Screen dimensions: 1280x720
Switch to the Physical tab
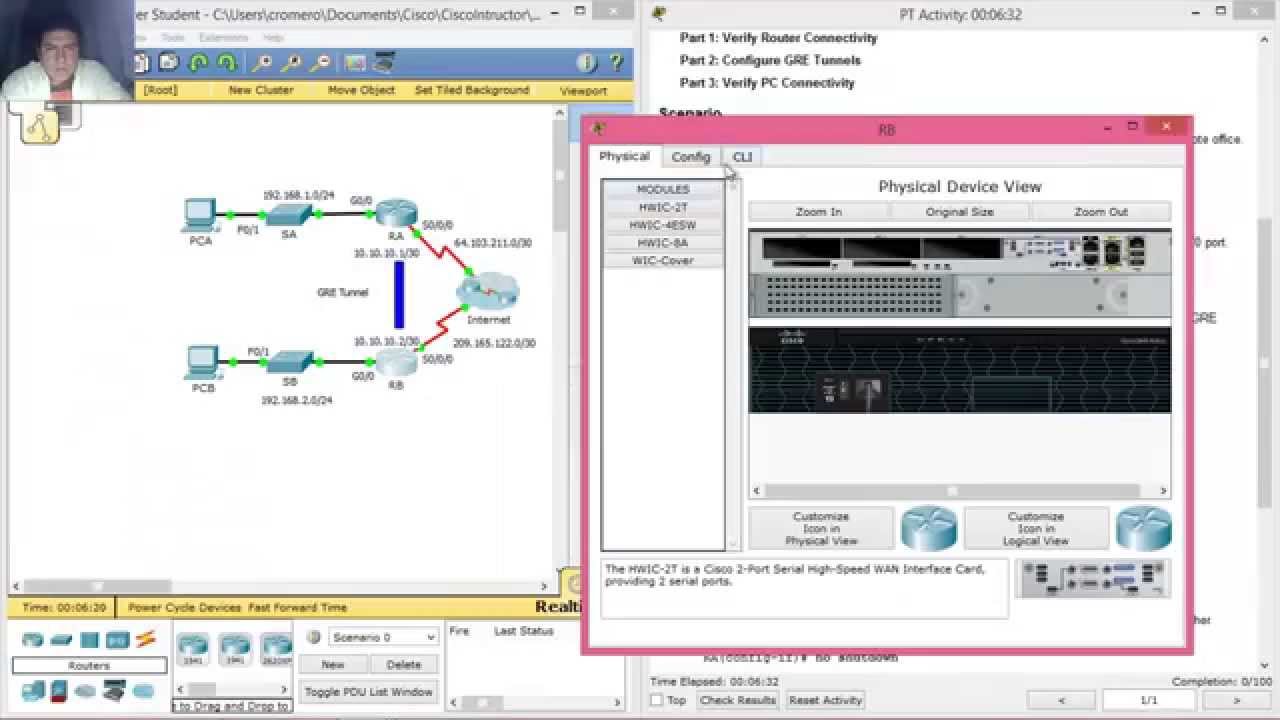[x=624, y=156]
